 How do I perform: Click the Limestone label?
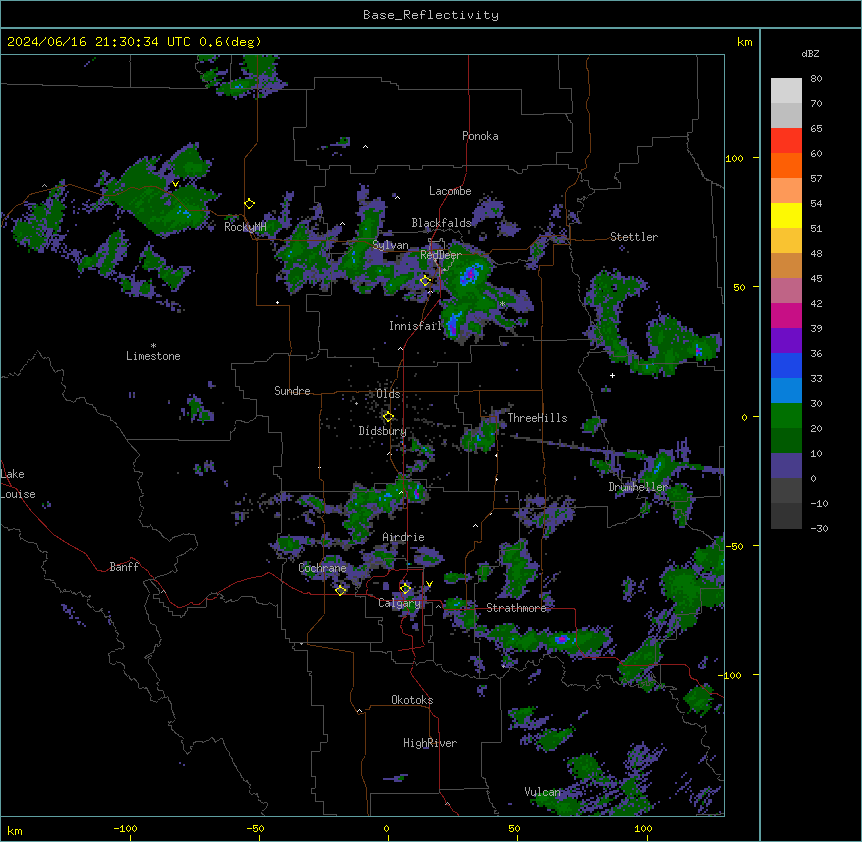[x=153, y=356]
